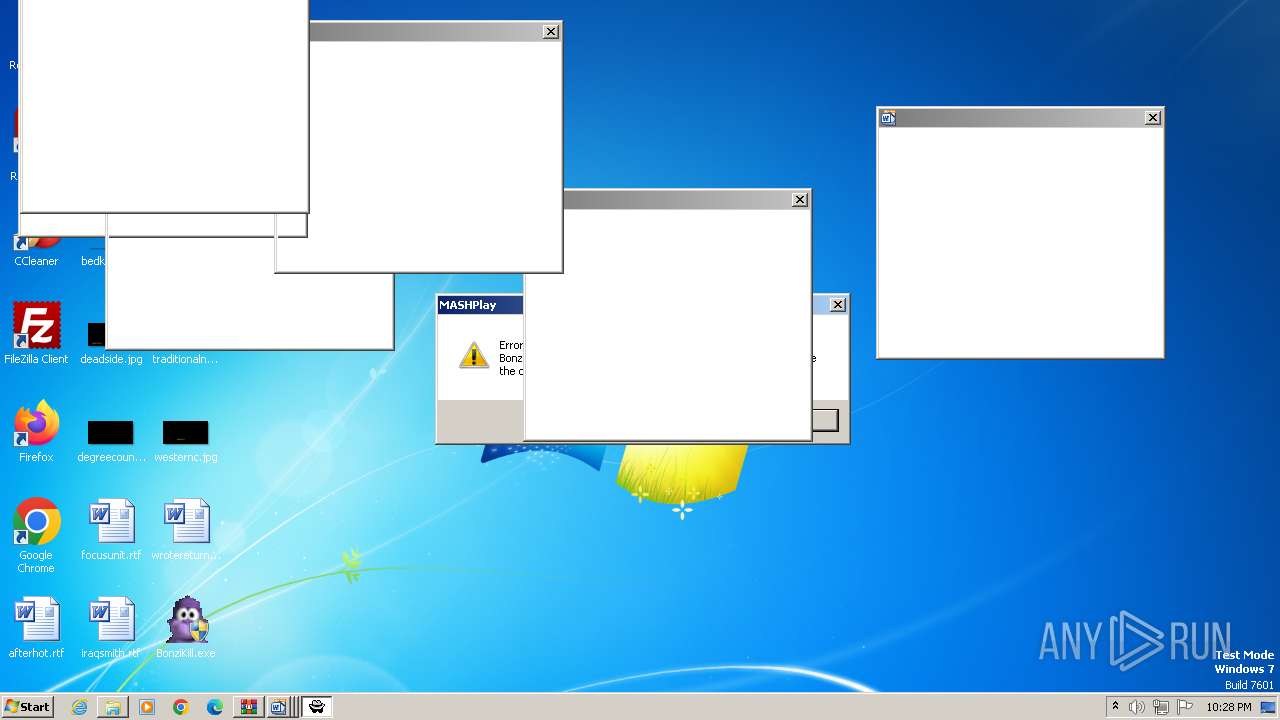Launch Internet Explorer from the taskbar
This screenshot has width=1280, height=720.
79,707
